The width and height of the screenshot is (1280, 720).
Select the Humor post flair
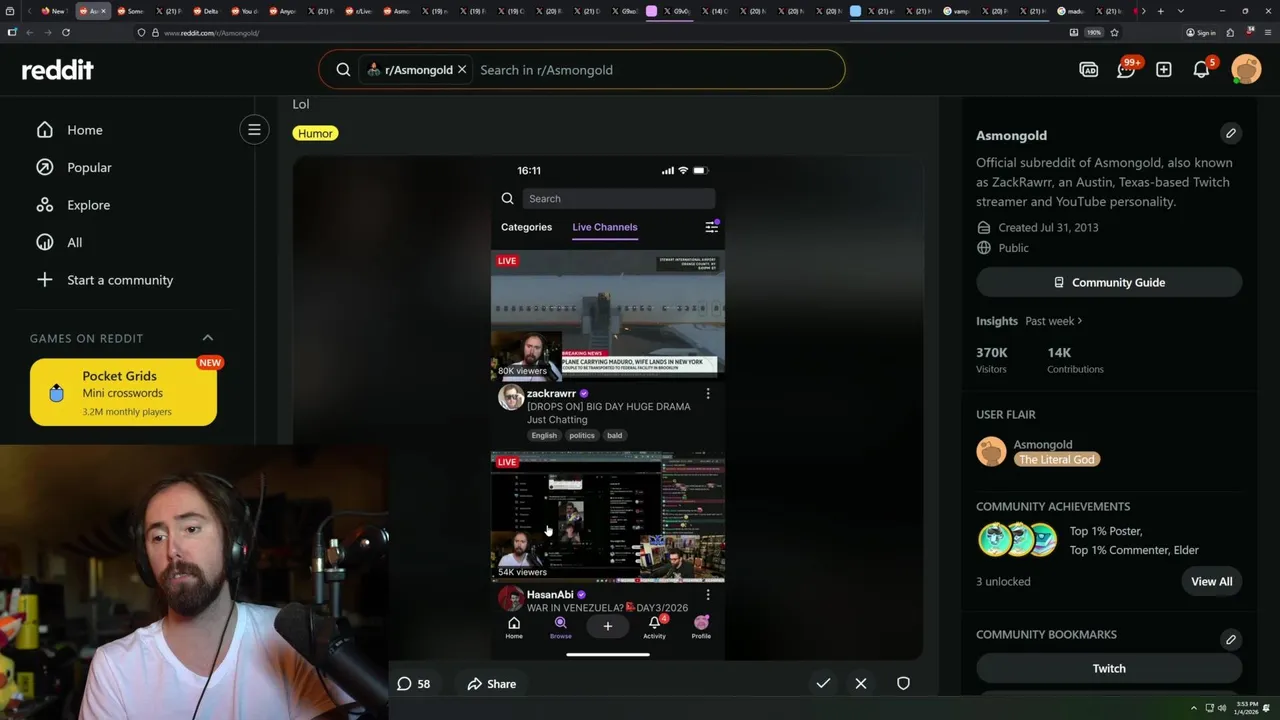coord(315,133)
